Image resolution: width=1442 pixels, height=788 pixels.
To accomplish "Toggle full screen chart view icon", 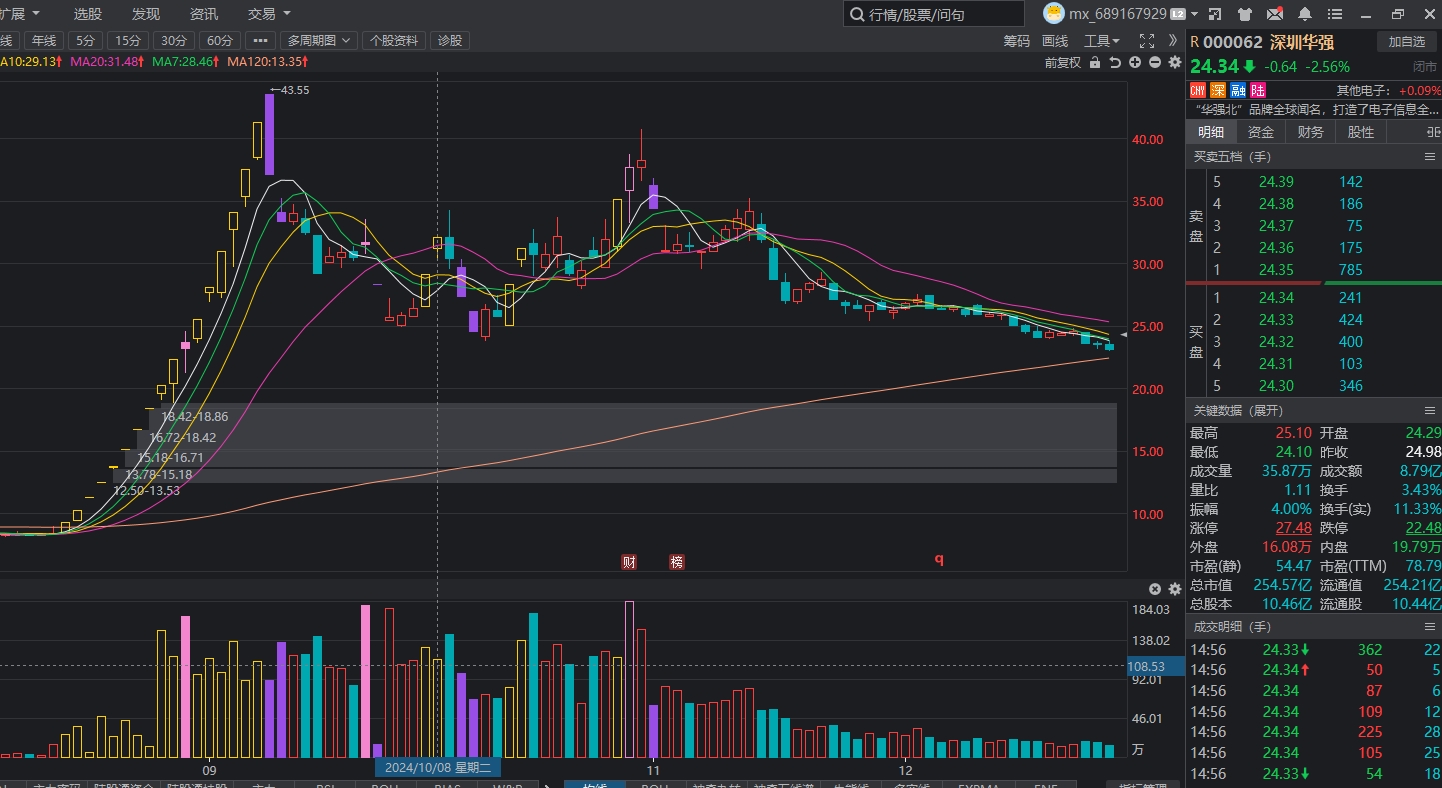I will coord(1147,41).
